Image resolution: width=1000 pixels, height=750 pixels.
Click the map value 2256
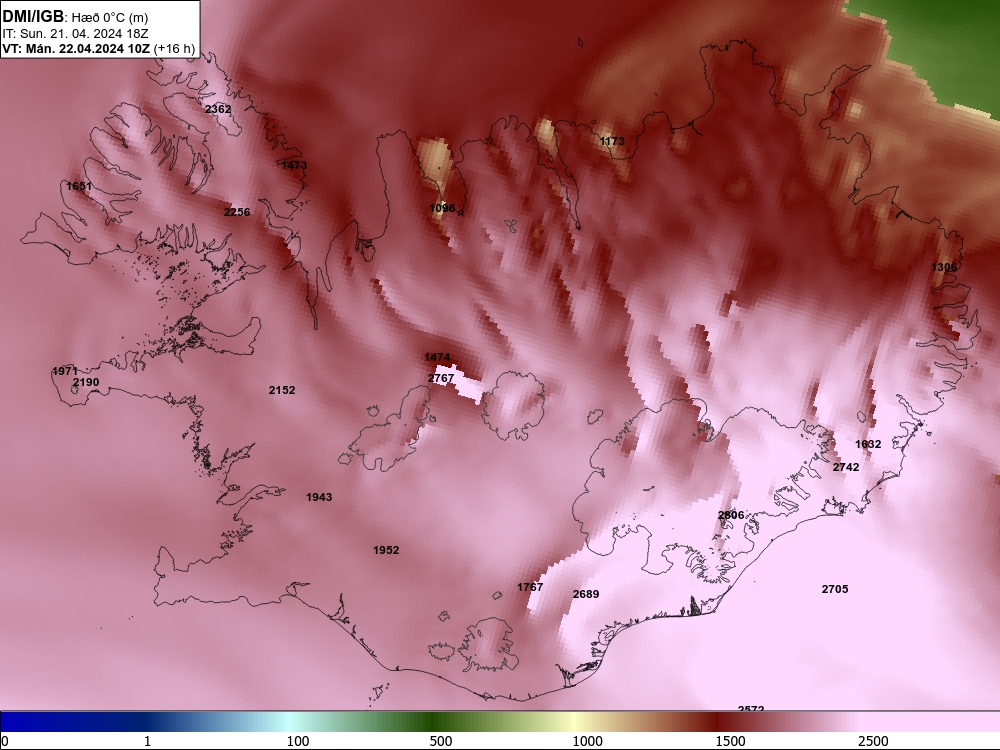pyautogui.click(x=237, y=212)
